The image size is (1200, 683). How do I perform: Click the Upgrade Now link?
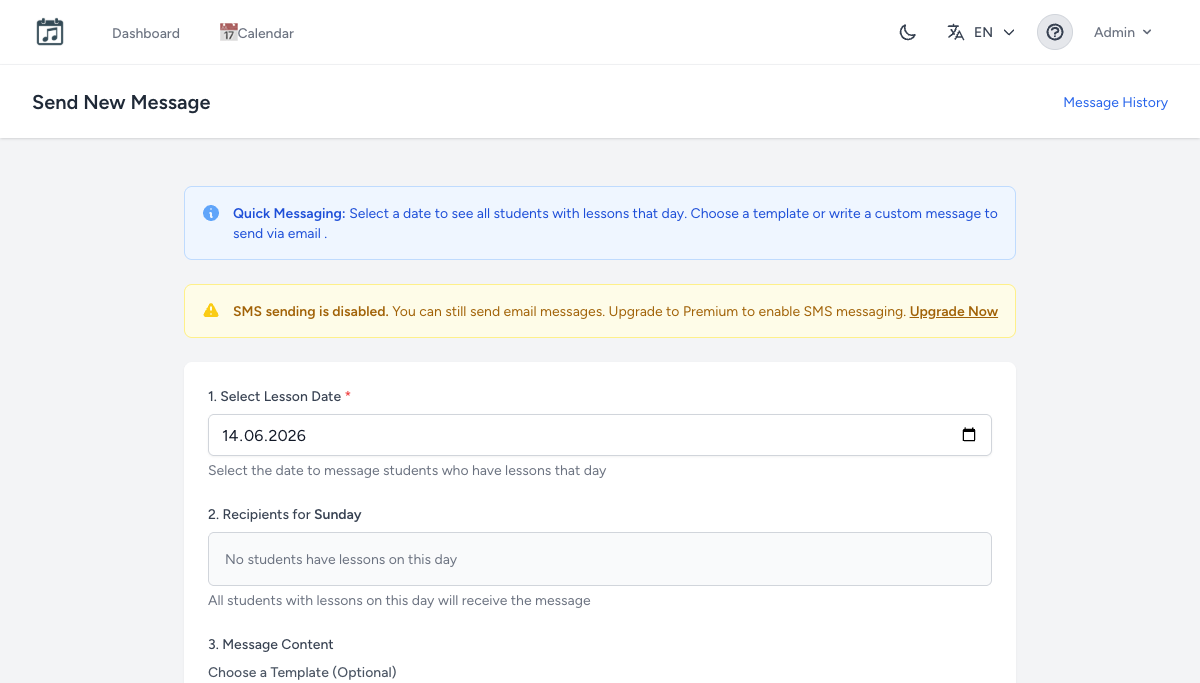pyautogui.click(x=954, y=311)
